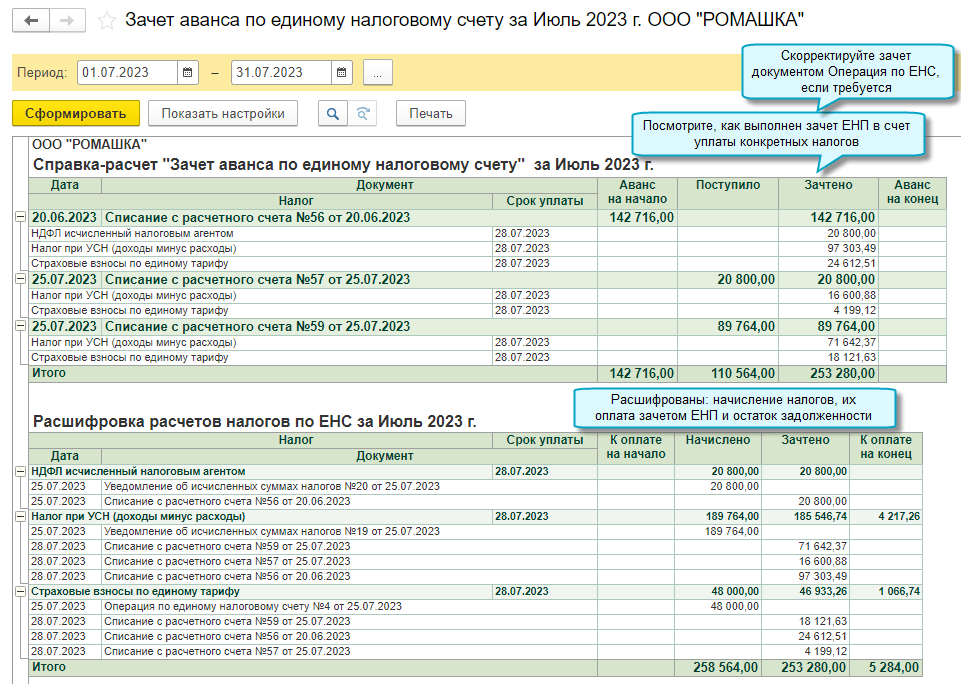Image resolution: width=961 pixels, height=684 pixels.
Task: Click the back navigation arrow
Action: (x=31, y=21)
